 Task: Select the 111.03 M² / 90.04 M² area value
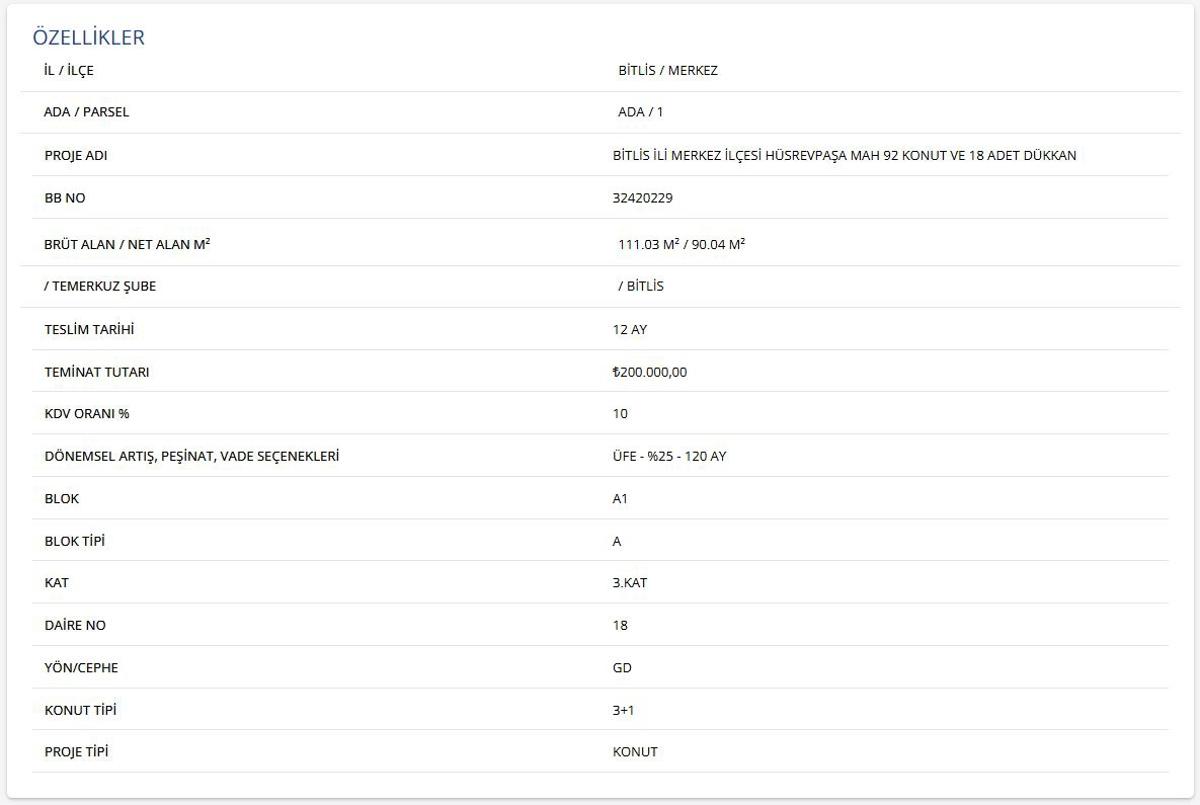681,244
